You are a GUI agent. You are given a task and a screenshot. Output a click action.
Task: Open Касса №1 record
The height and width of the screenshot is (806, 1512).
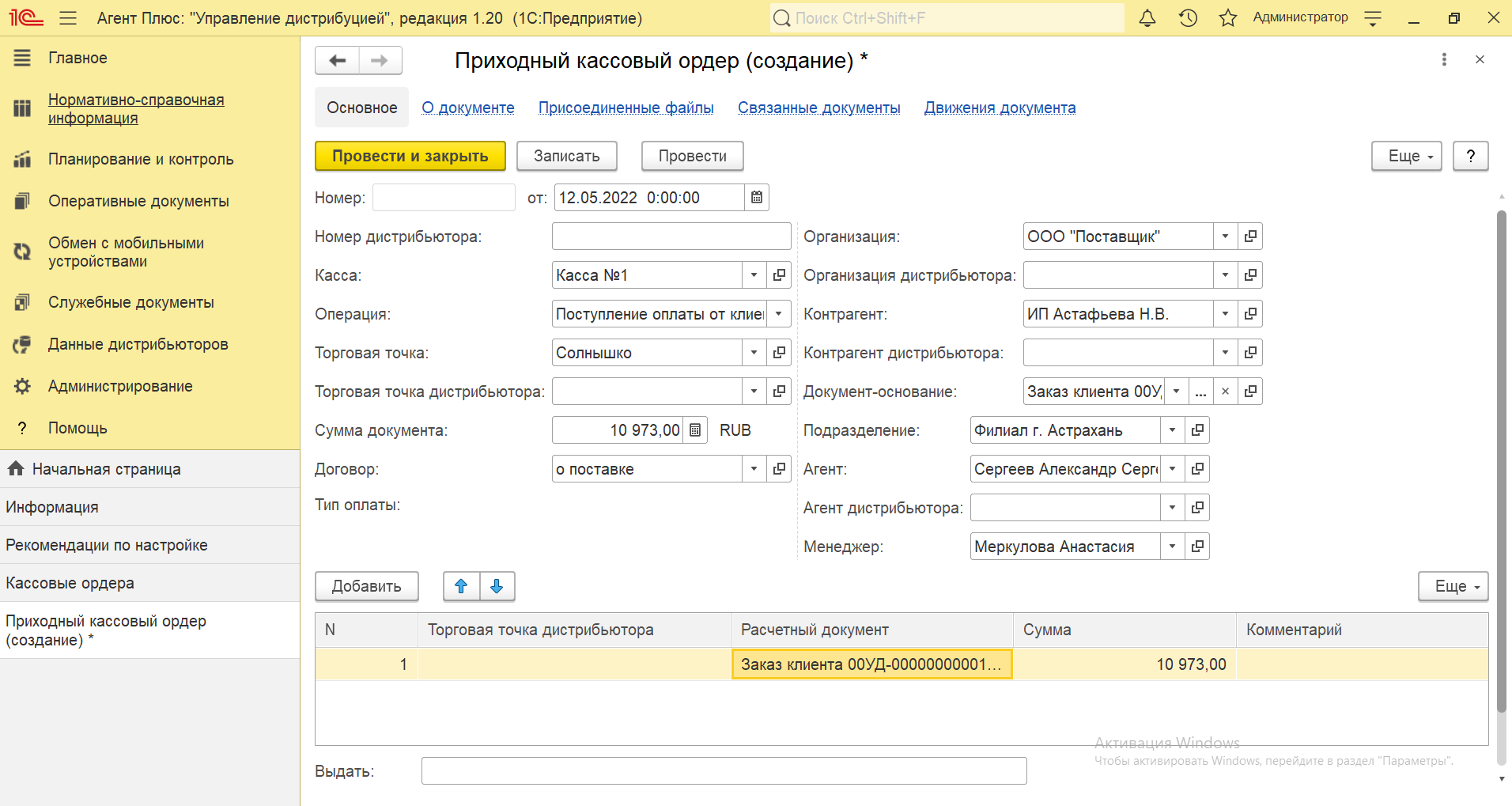[x=779, y=275]
